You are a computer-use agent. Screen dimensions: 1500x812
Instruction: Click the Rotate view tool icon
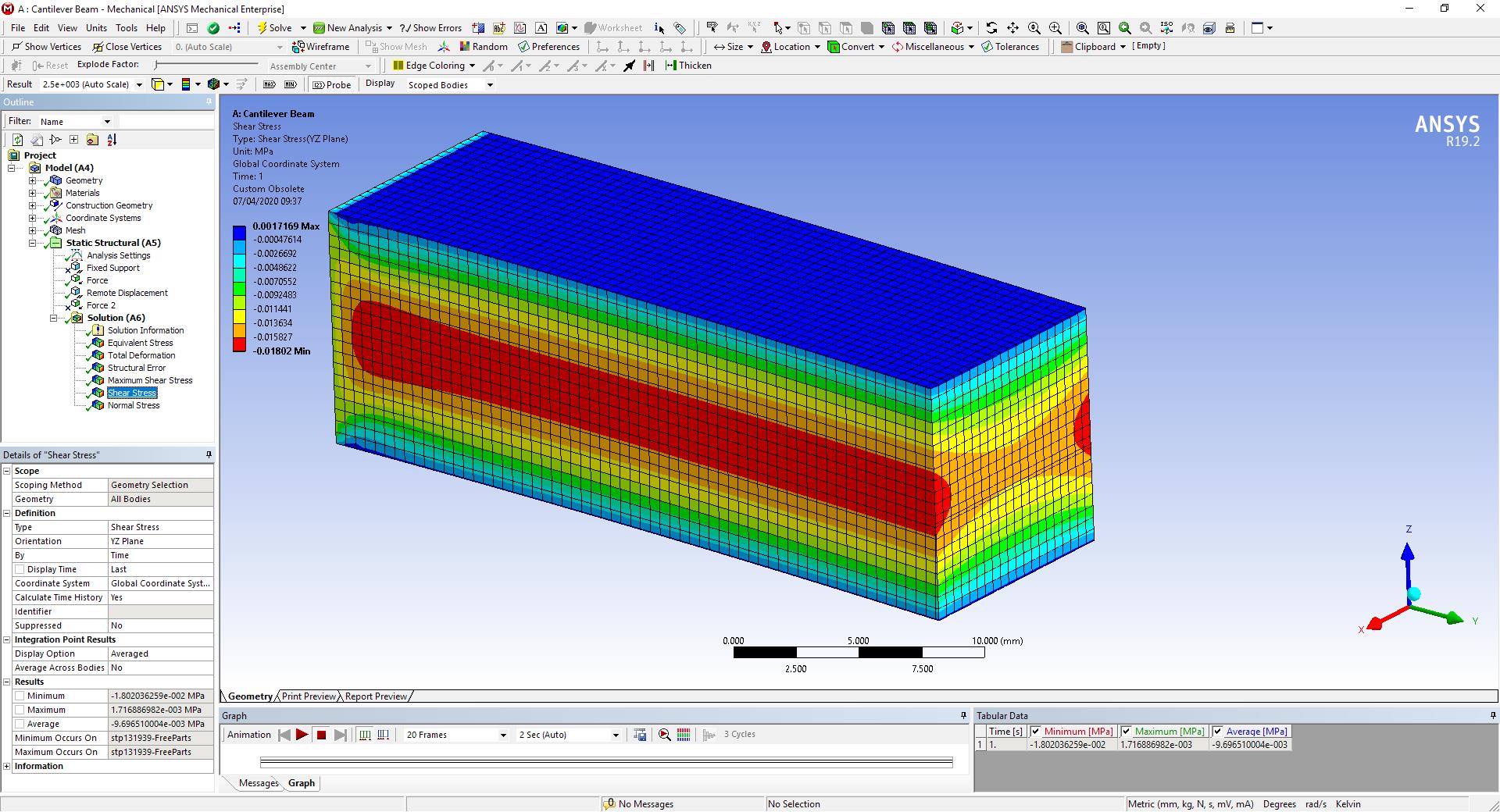(991, 28)
